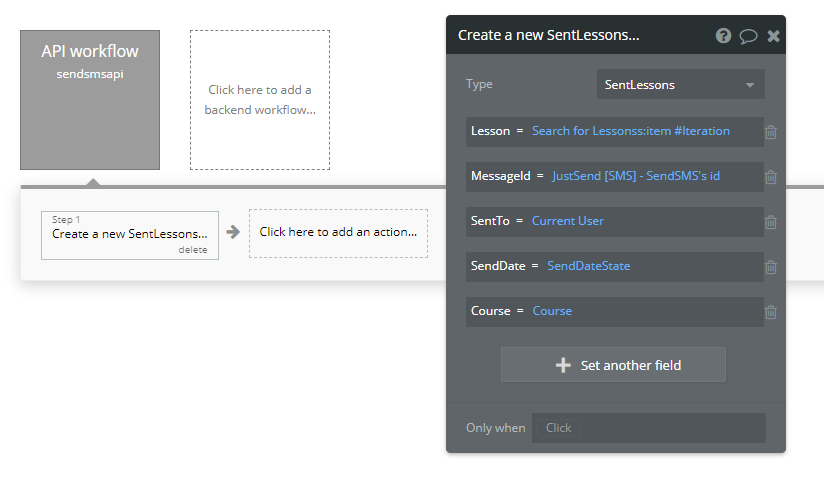Remove the MessageId field via trash icon

(x=771, y=177)
